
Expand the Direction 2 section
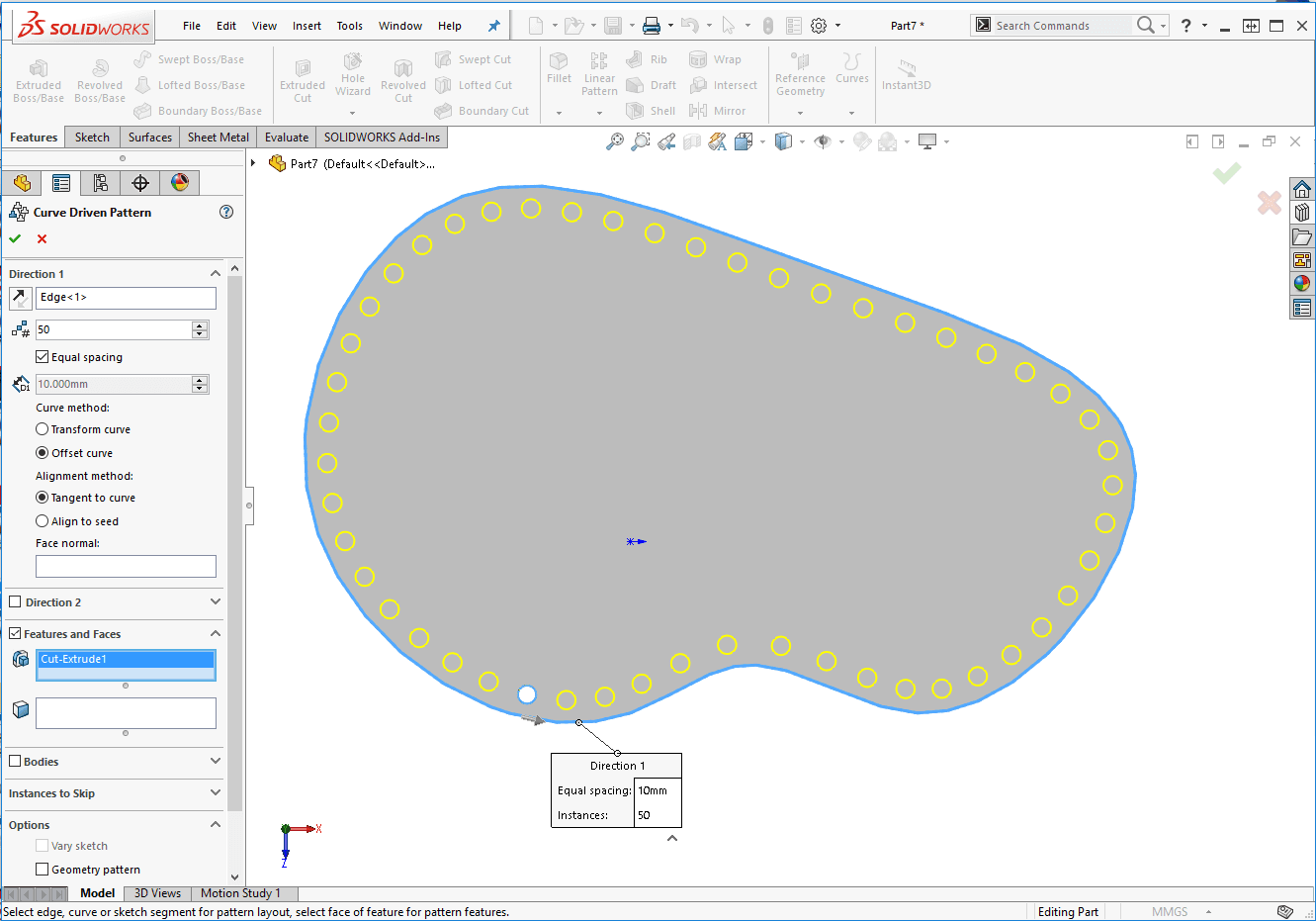pyautogui.click(x=216, y=602)
